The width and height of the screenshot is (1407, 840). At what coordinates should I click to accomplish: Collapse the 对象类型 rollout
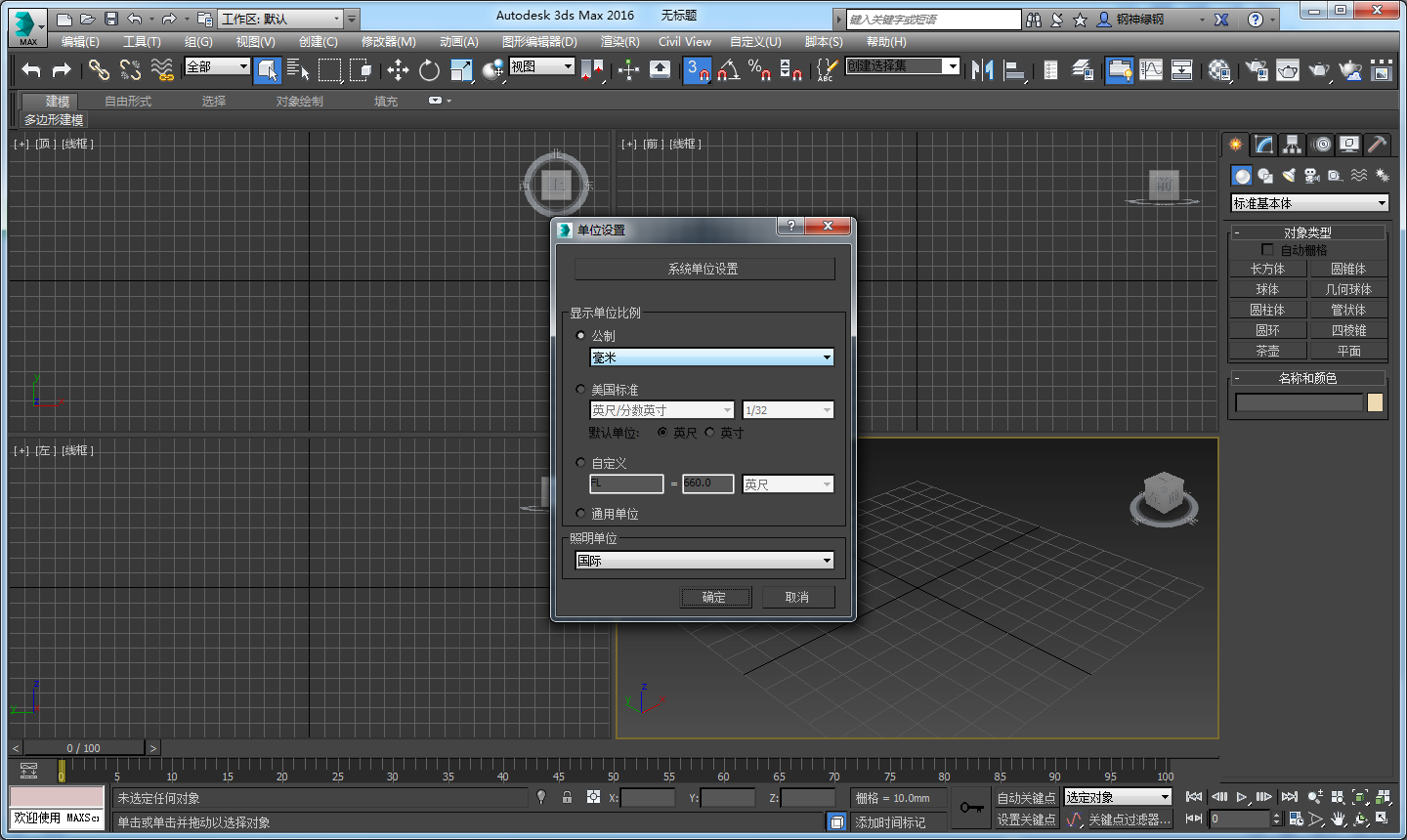point(1307,232)
